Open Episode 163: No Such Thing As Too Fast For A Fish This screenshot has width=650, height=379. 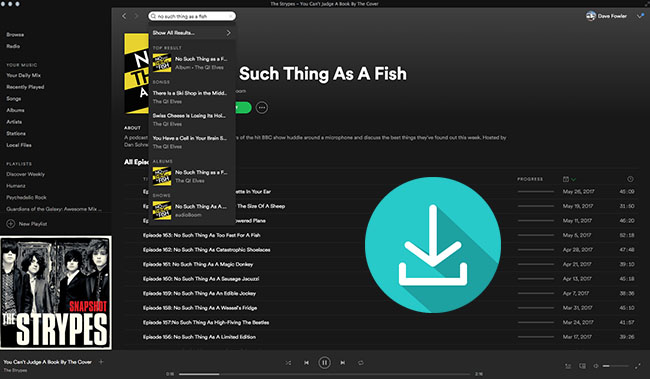[201, 235]
